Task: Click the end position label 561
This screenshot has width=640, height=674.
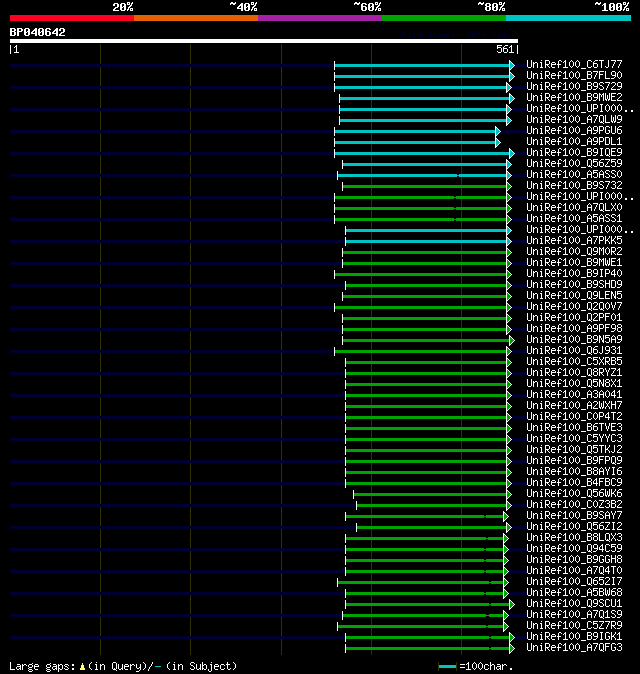Action: 505,49
